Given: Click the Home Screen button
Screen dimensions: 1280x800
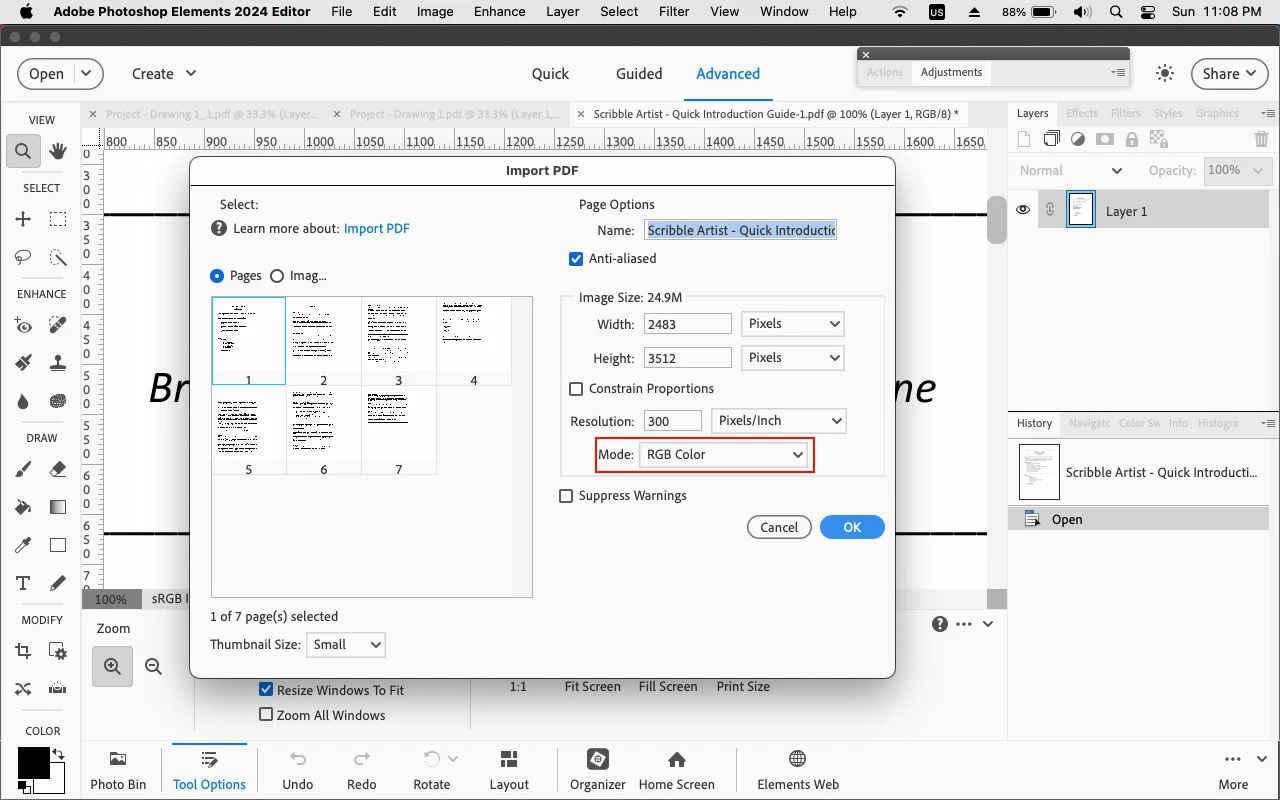Looking at the screenshot, I should (x=677, y=770).
